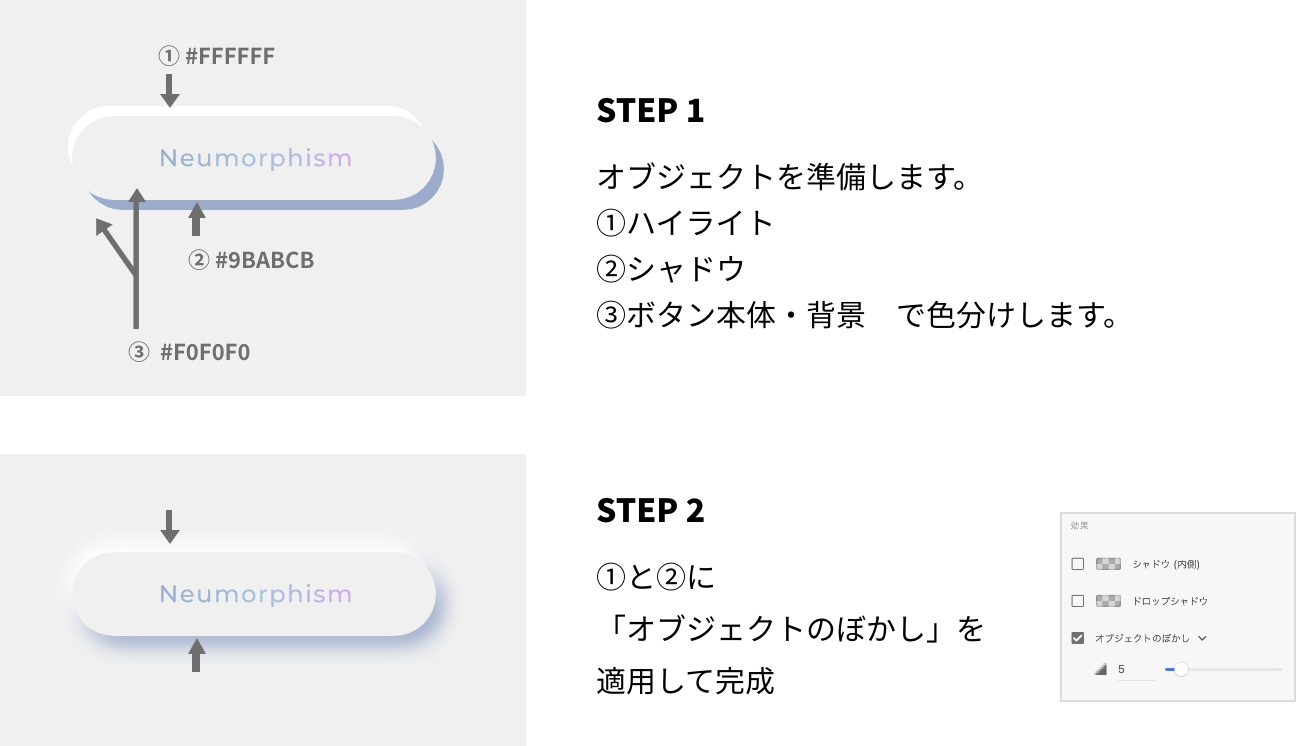This screenshot has height=746, width=1296.
Task: Click the ③ #F0F0F0 color label
Action: click(190, 352)
